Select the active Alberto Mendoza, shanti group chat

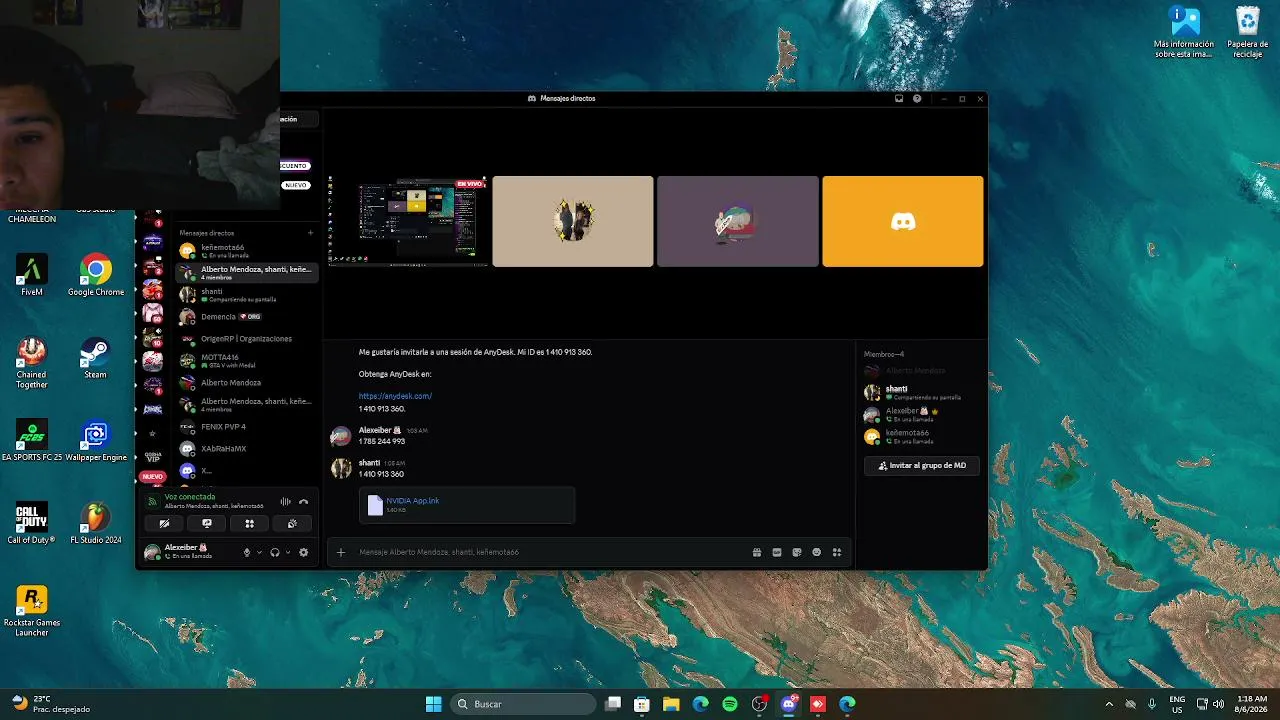[247, 272]
